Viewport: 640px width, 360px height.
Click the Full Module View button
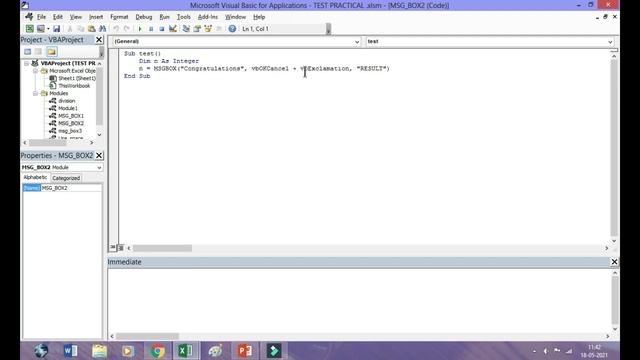(x=120, y=248)
